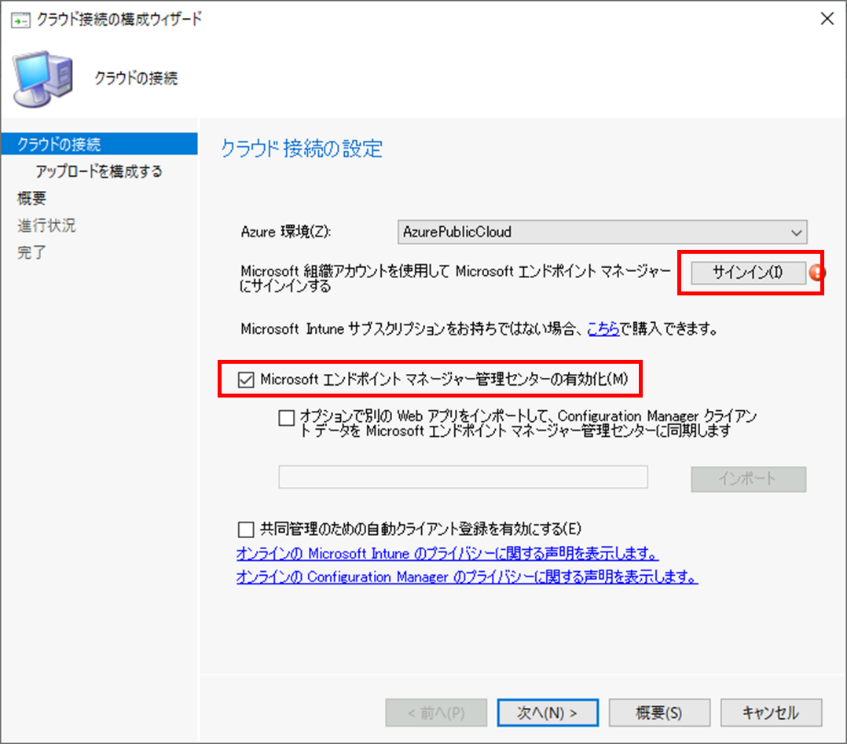Open the Microsoft Intune privacy statement link

(447, 554)
